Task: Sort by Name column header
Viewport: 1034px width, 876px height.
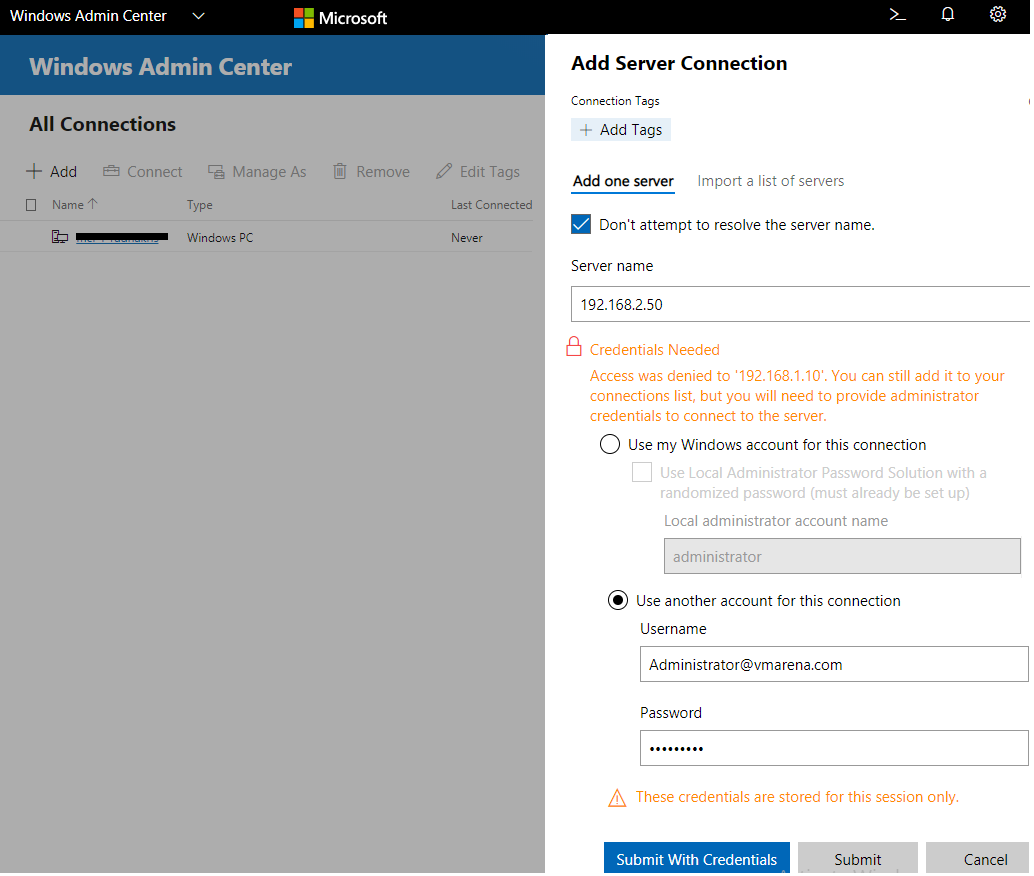Action: [75, 204]
